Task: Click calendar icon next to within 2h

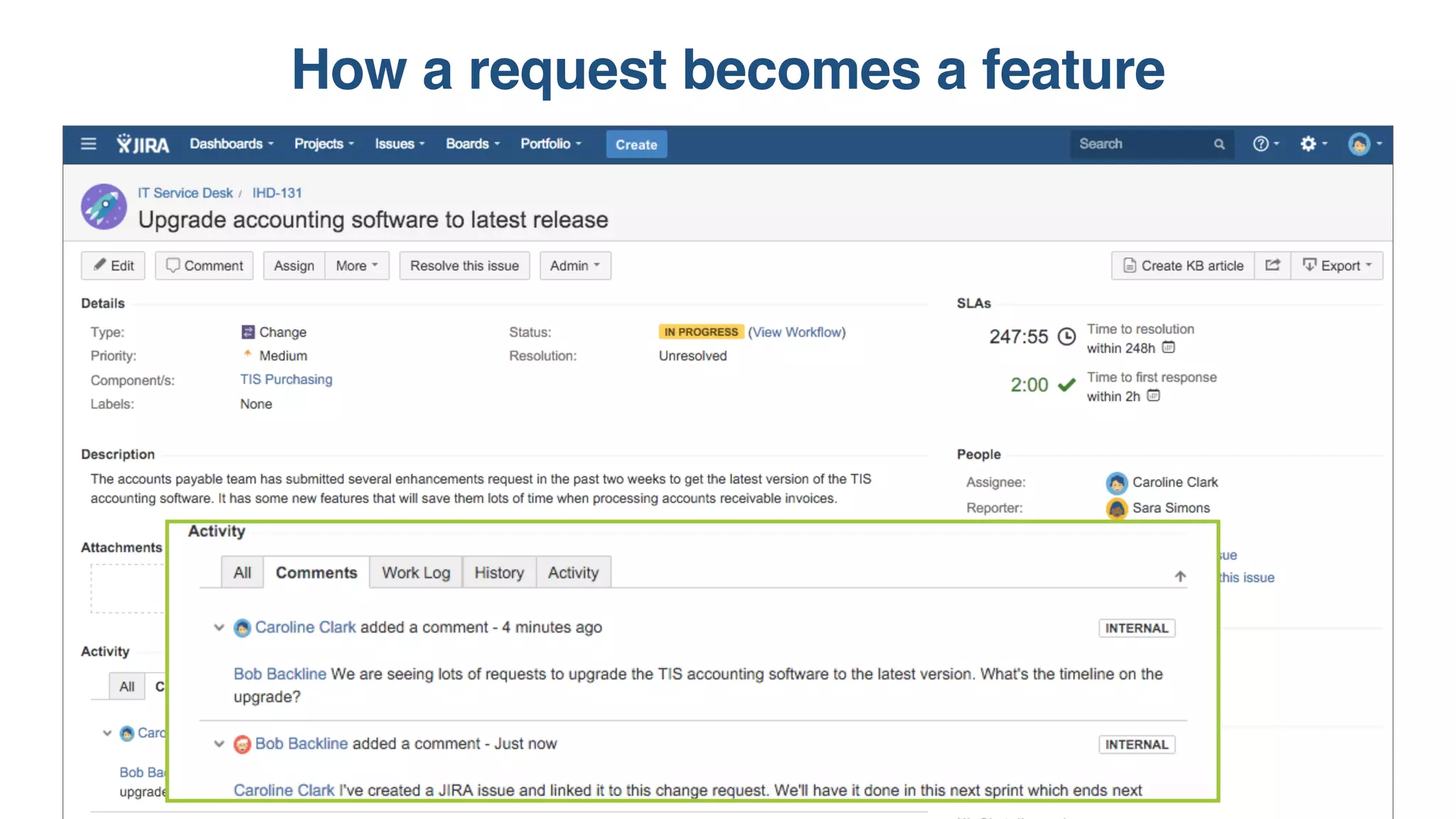Action: coord(1153,396)
